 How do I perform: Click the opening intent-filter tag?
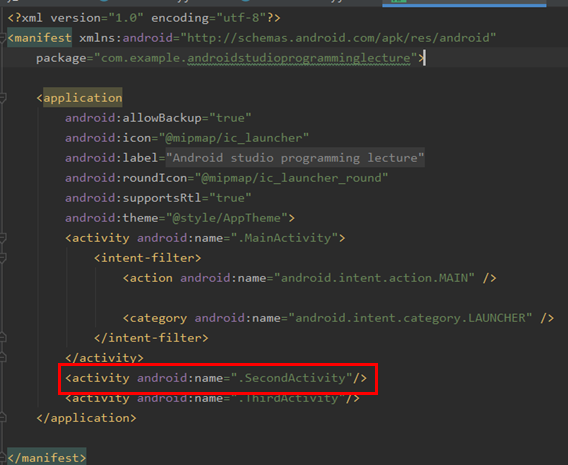tap(147, 258)
